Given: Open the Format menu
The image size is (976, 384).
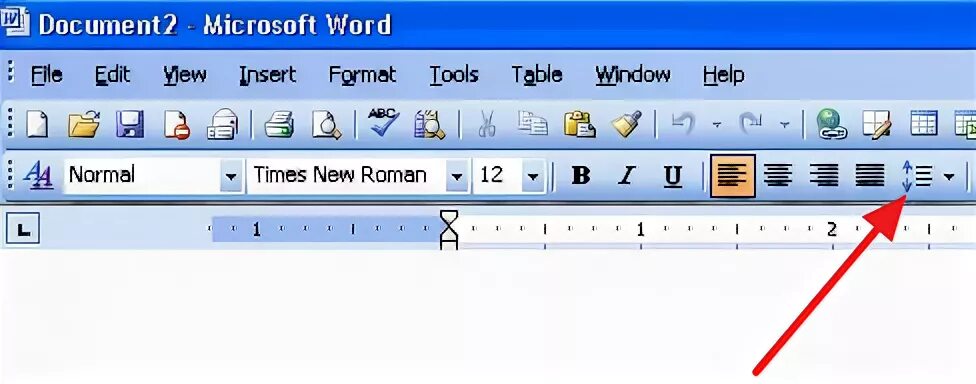Looking at the screenshot, I should point(362,75).
